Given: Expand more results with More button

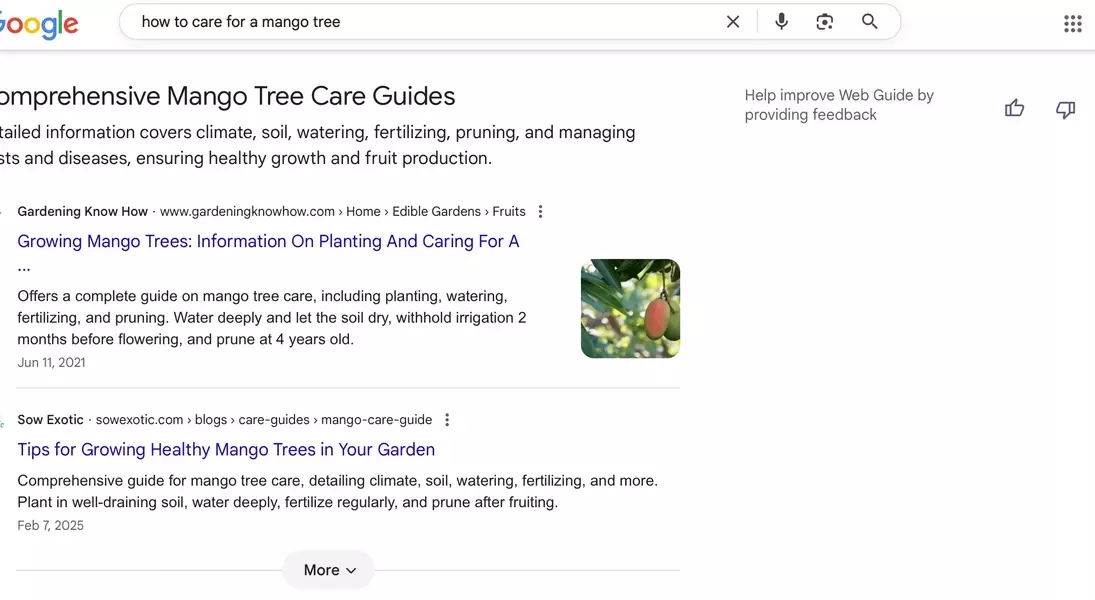Looking at the screenshot, I should (x=329, y=570).
